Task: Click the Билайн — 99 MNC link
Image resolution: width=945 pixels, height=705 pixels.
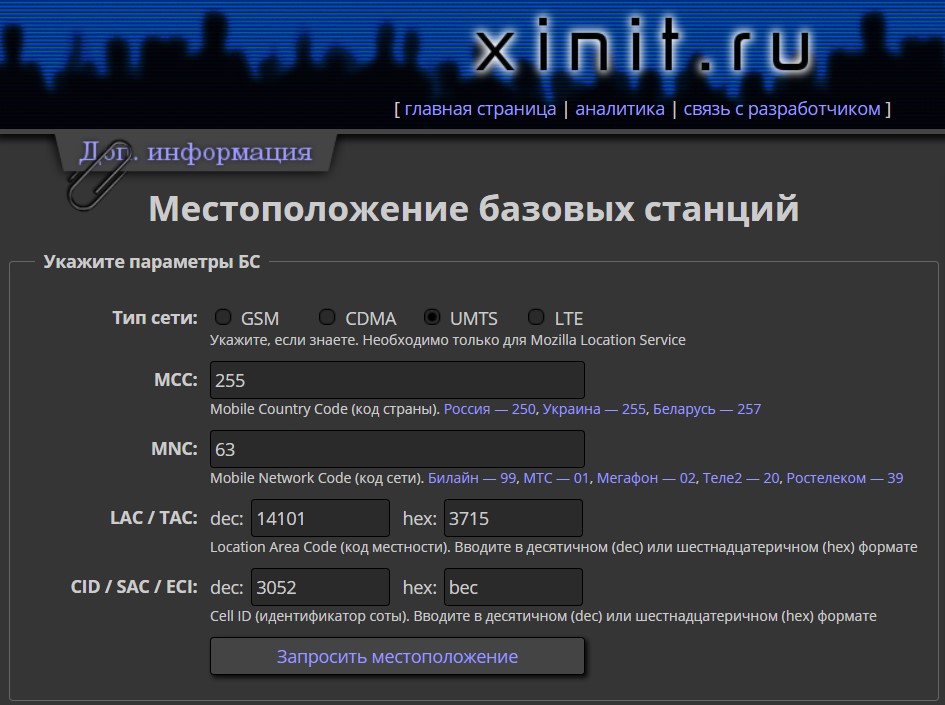Action: click(472, 478)
